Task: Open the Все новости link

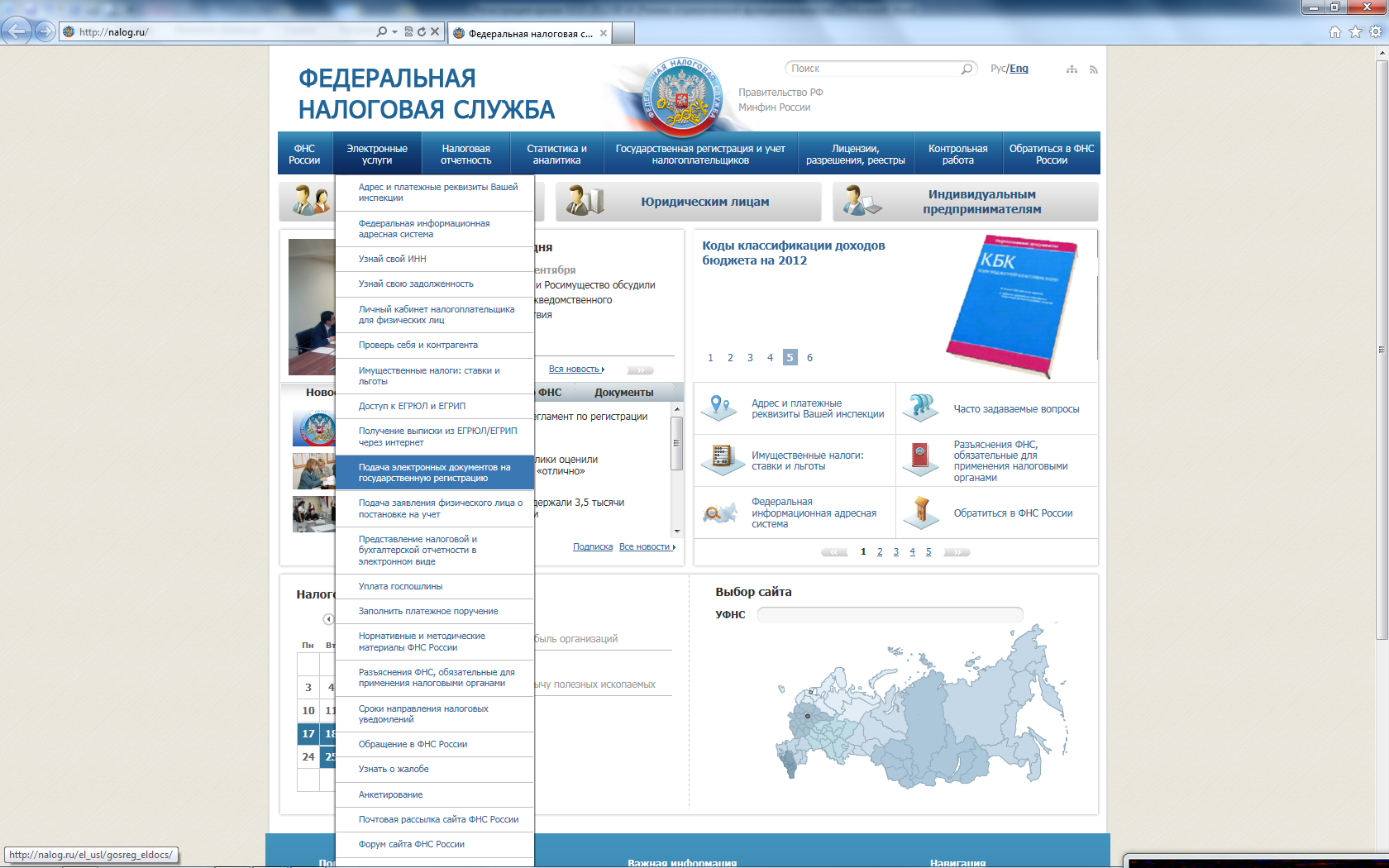Action: pyautogui.click(x=647, y=546)
